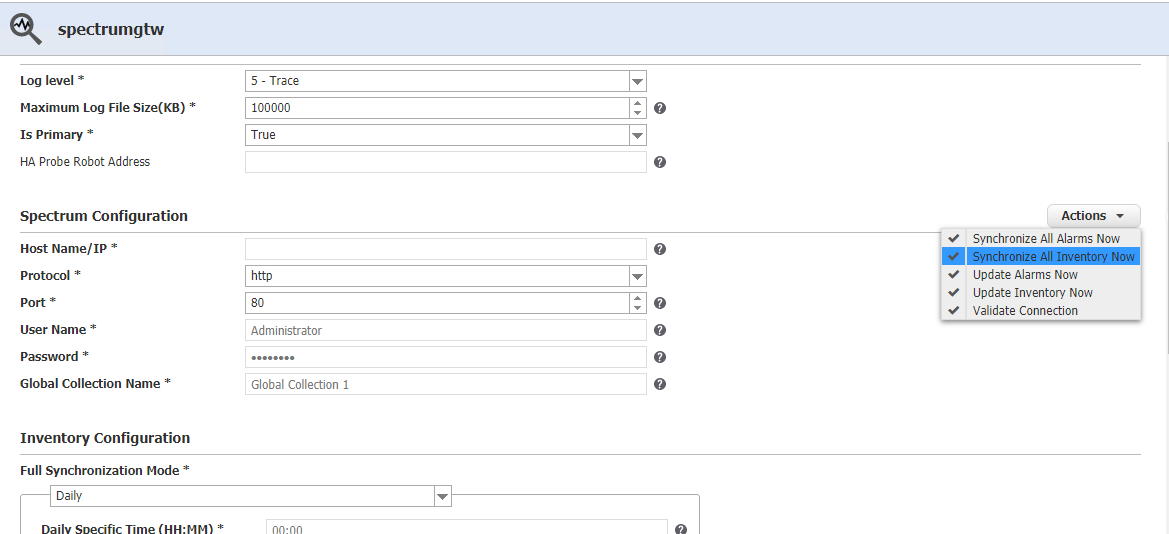The image size is (1169, 534).
Task: Click help icon next to Port field
Action: tap(660, 303)
